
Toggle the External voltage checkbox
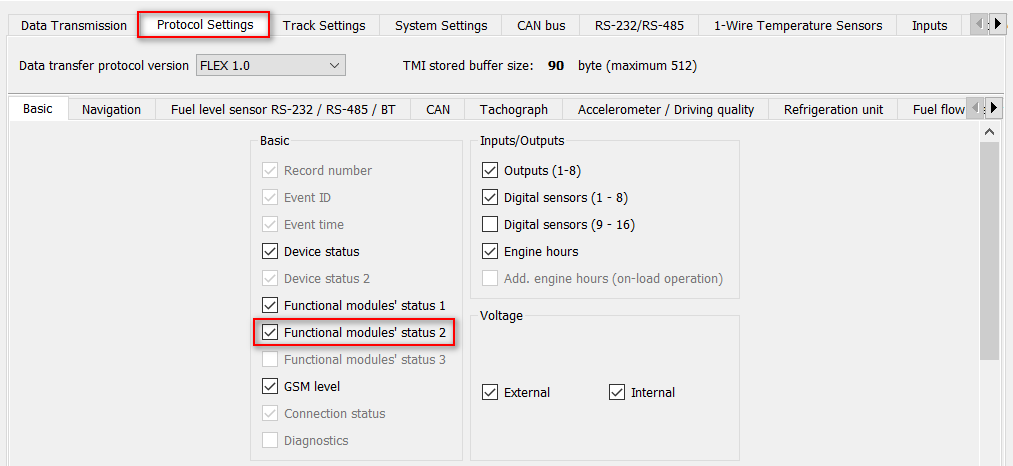[x=490, y=393]
